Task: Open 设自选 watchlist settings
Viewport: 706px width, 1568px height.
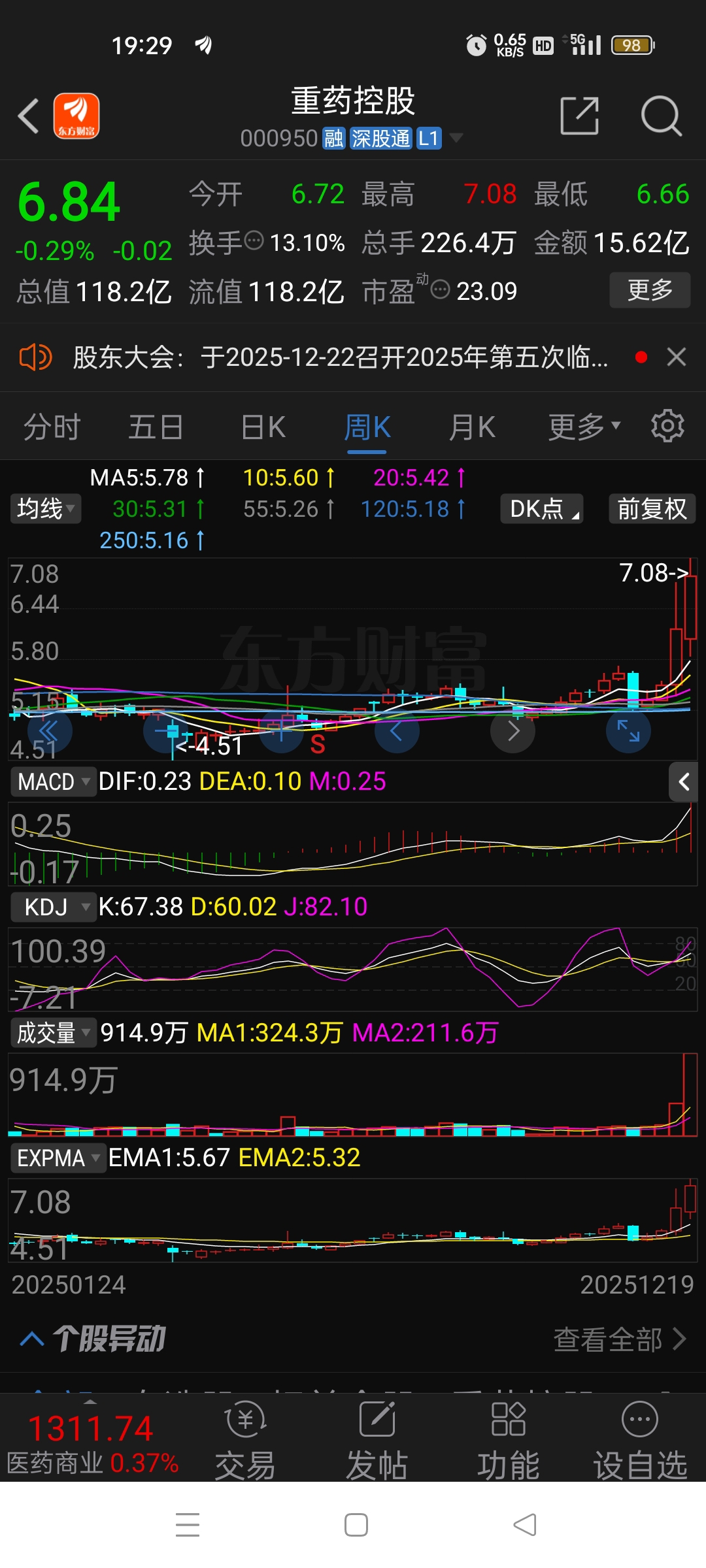Action: coord(640,1440)
